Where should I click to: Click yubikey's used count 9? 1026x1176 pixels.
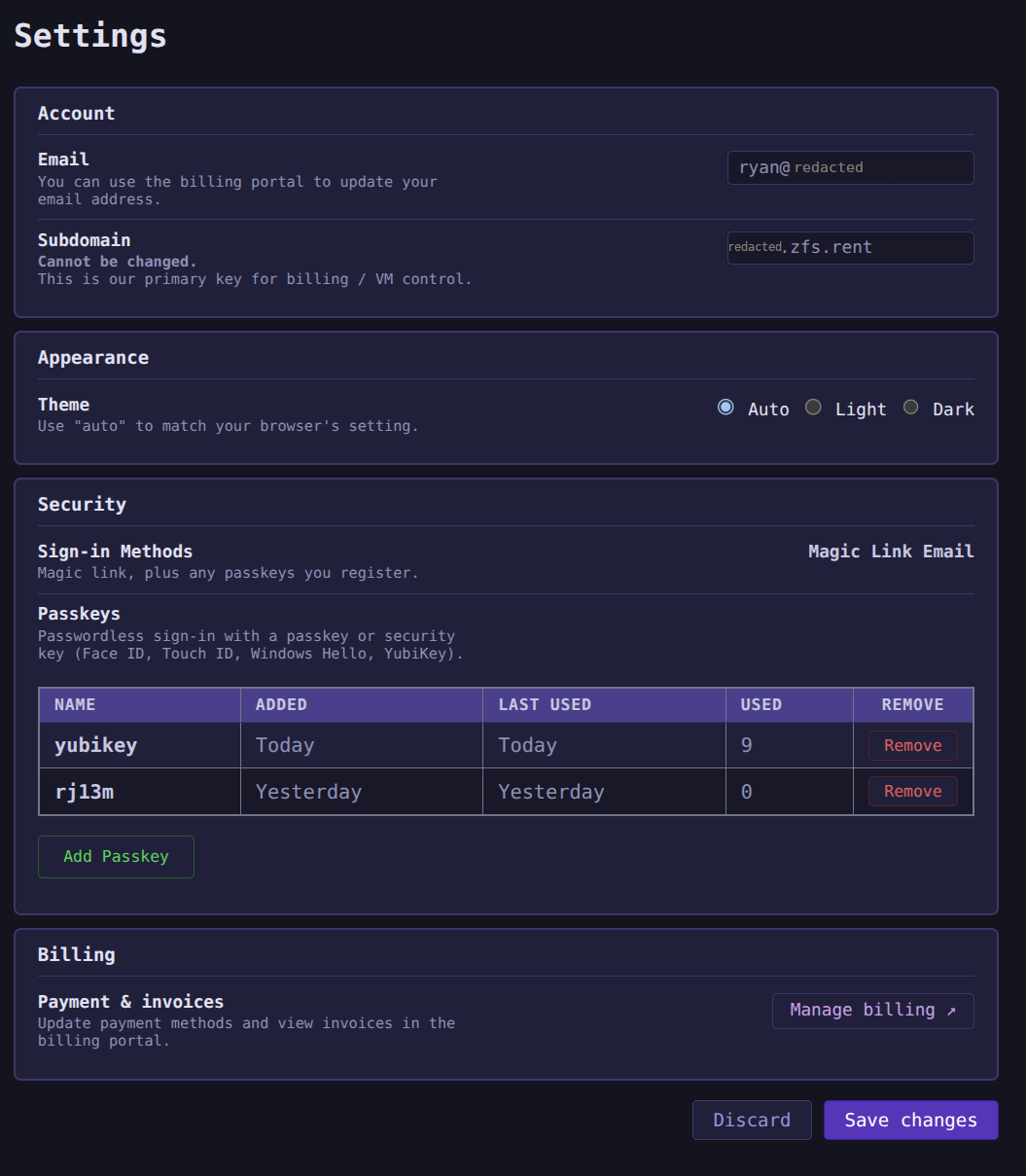(790, 746)
